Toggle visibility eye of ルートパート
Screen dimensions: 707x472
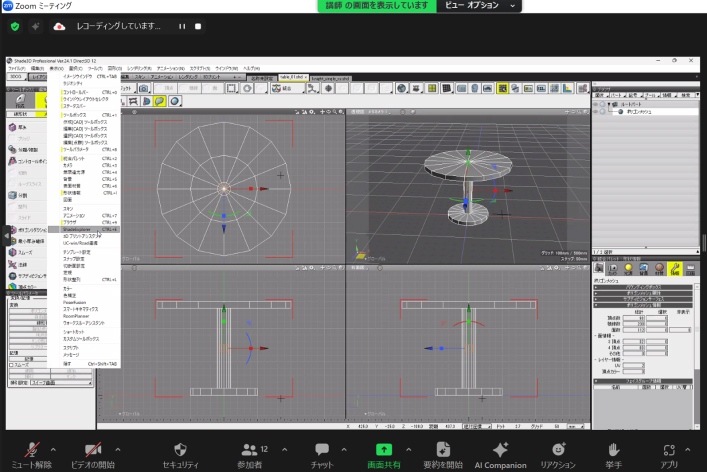pyautogui.click(x=596, y=104)
